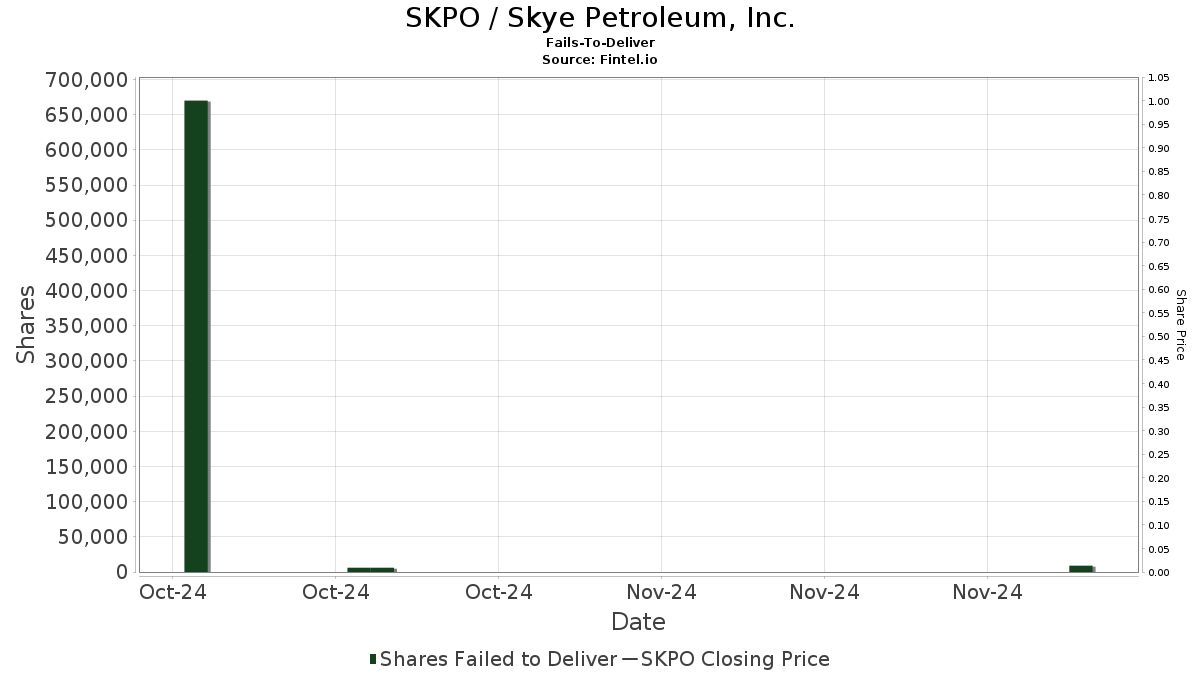Click the 350,000 tick label
1200x675 pixels.
click(87, 326)
